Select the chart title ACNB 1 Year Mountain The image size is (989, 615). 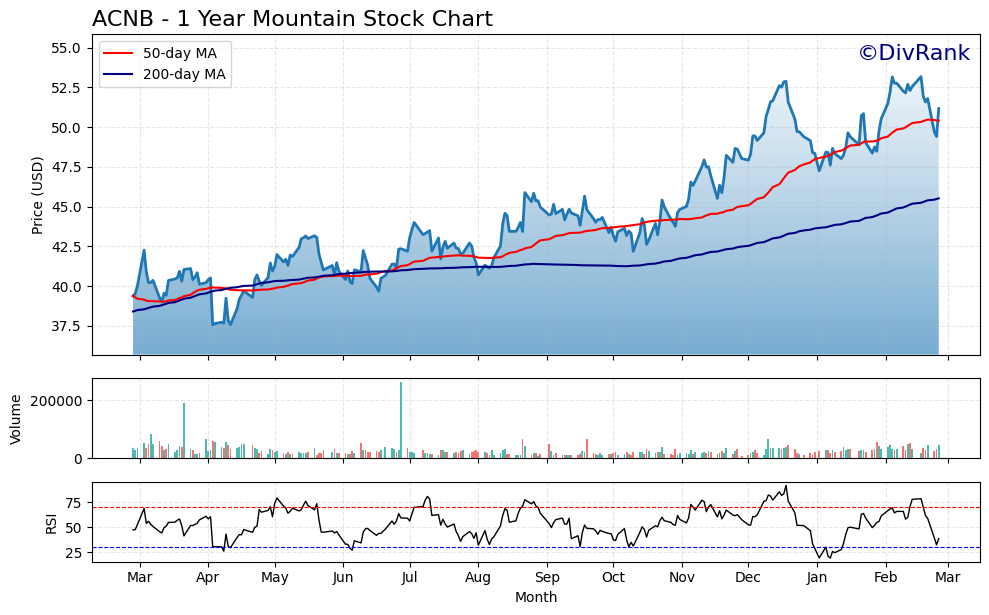(x=292, y=17)
